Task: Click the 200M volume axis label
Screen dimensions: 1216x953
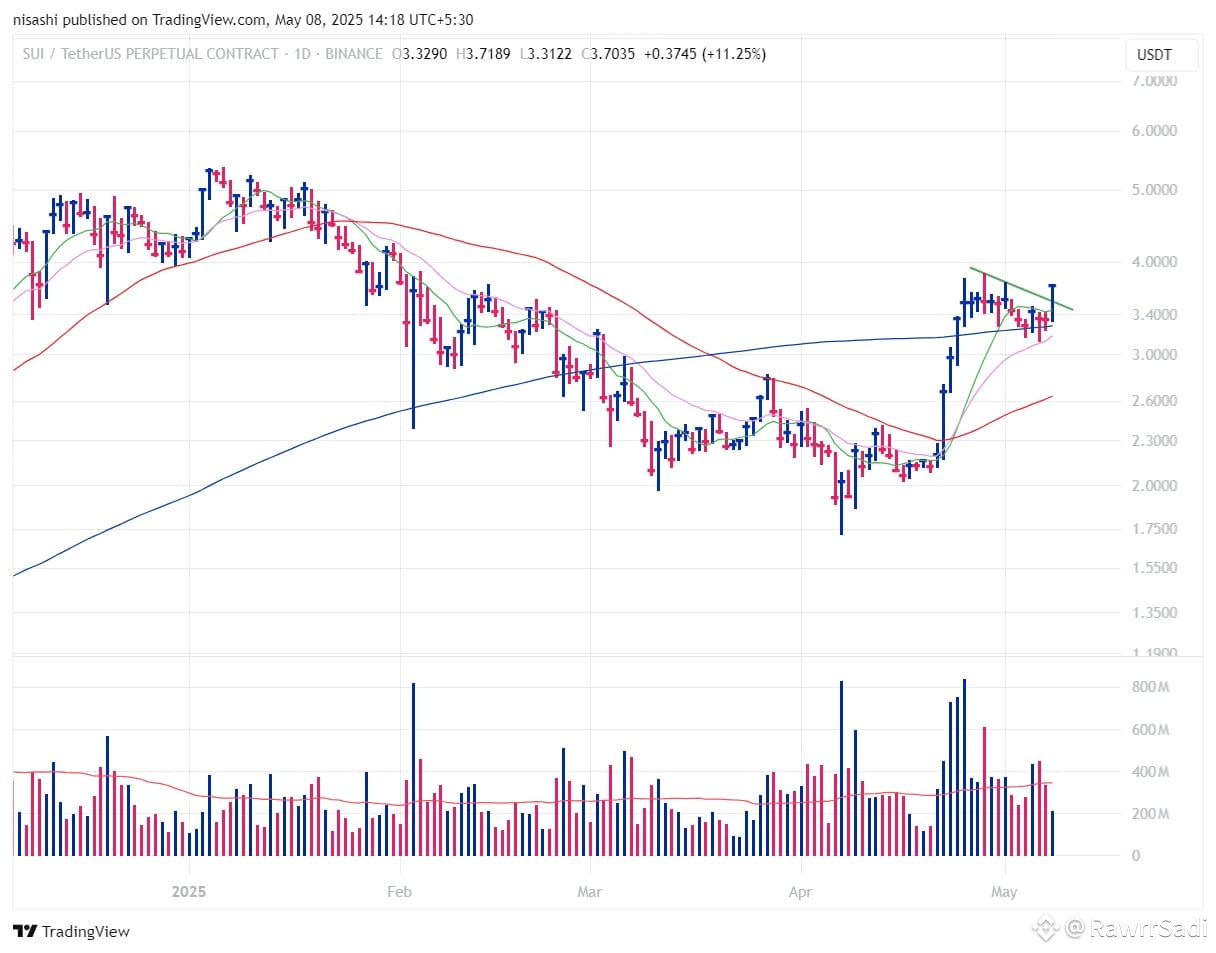Action: [x=1150, y=815]
